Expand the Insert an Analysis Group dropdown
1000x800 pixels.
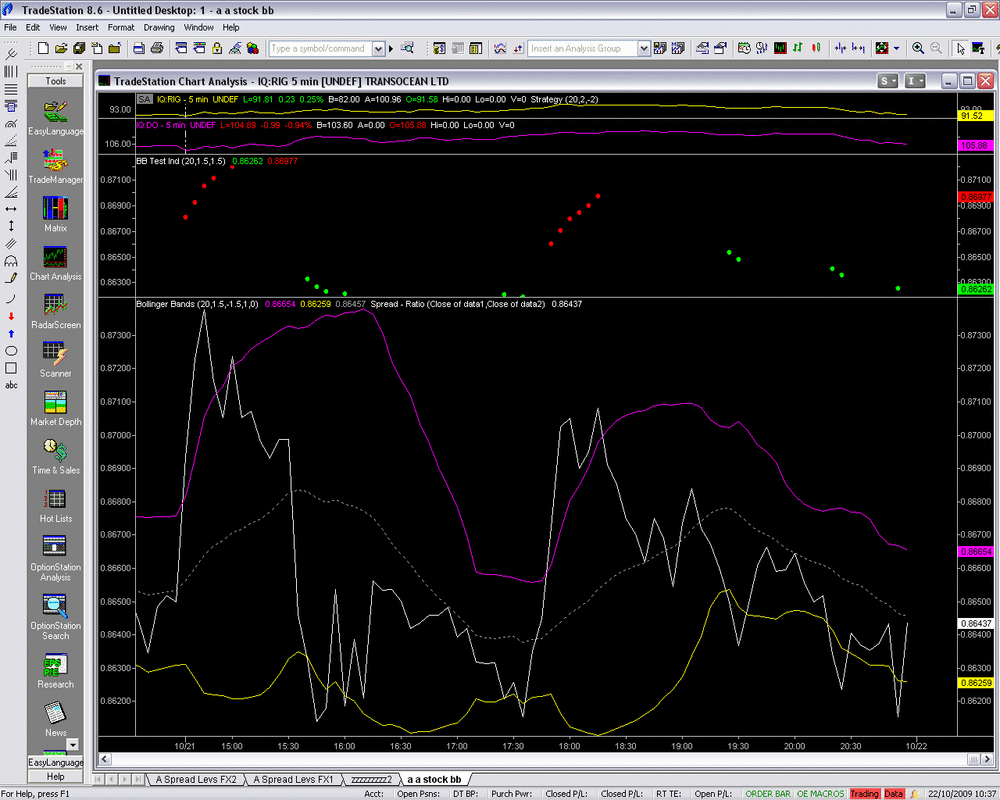[643, 49]
